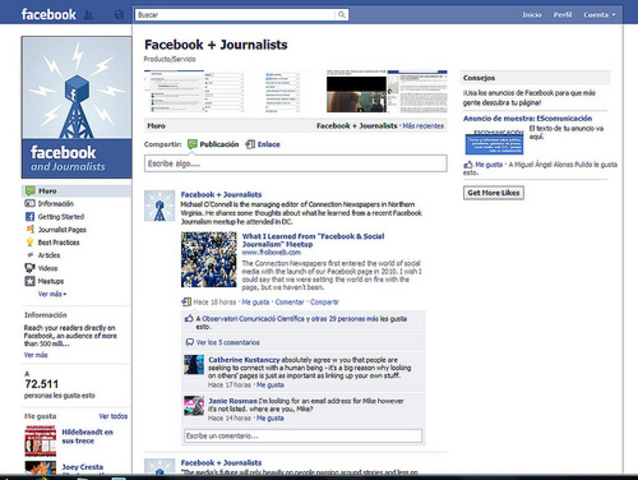Viewport: 638px width, 480px height.
Task: Open Janie Rosman profile link
Action: pyautogui.click(x=233, y=401)
